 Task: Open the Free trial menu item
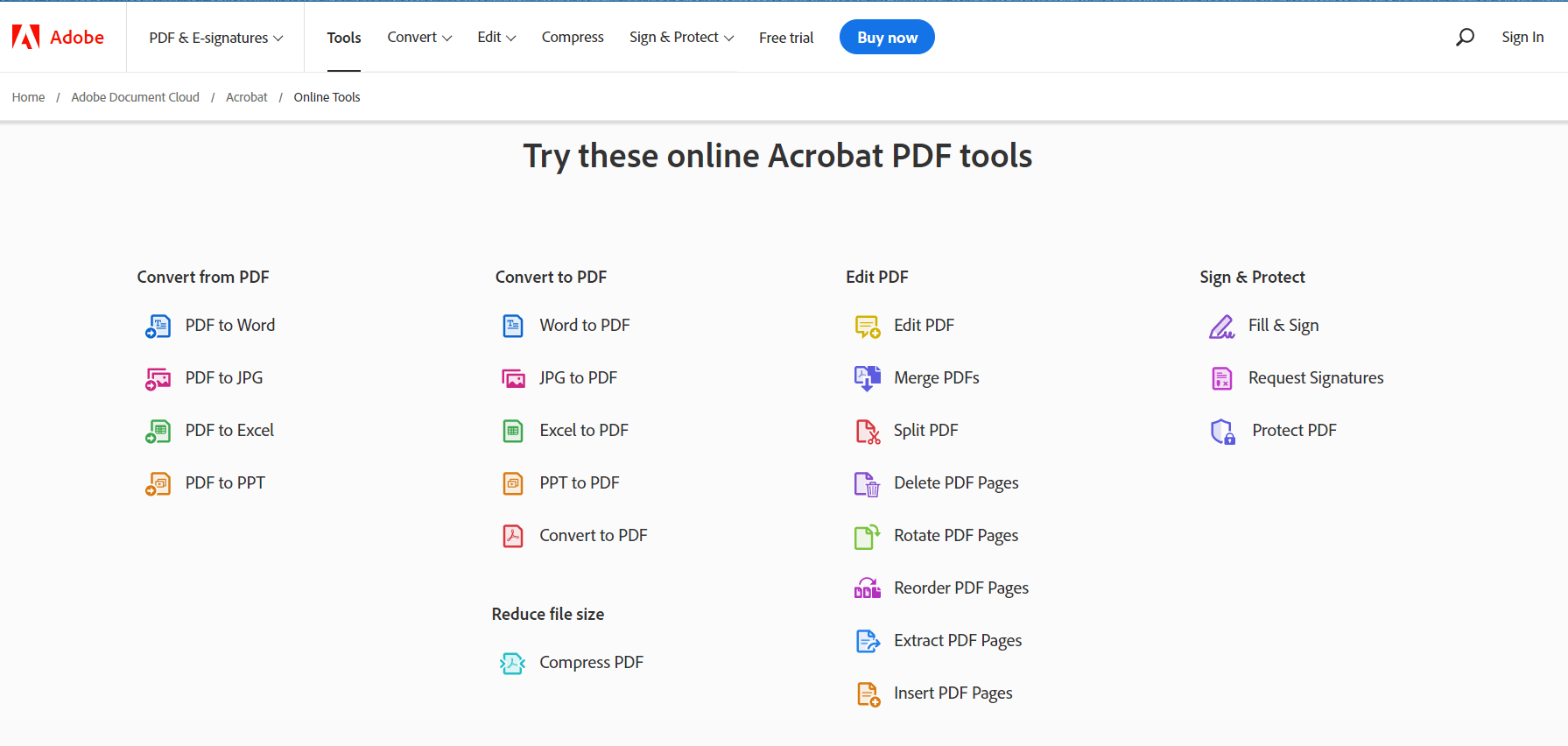coord(786,38)
